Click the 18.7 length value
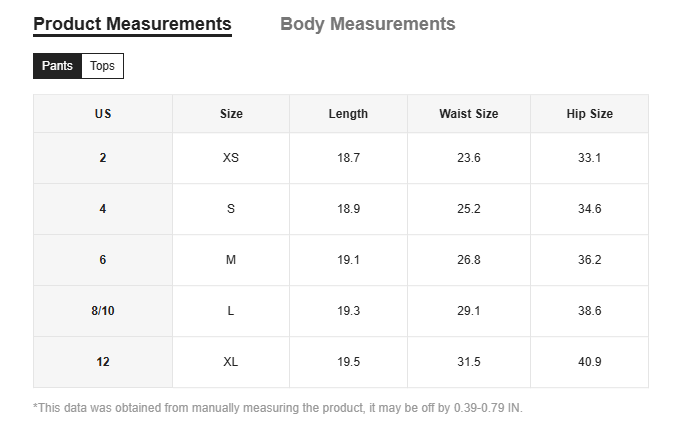Screen dimensions: 683x441 [x=348, y=158]
